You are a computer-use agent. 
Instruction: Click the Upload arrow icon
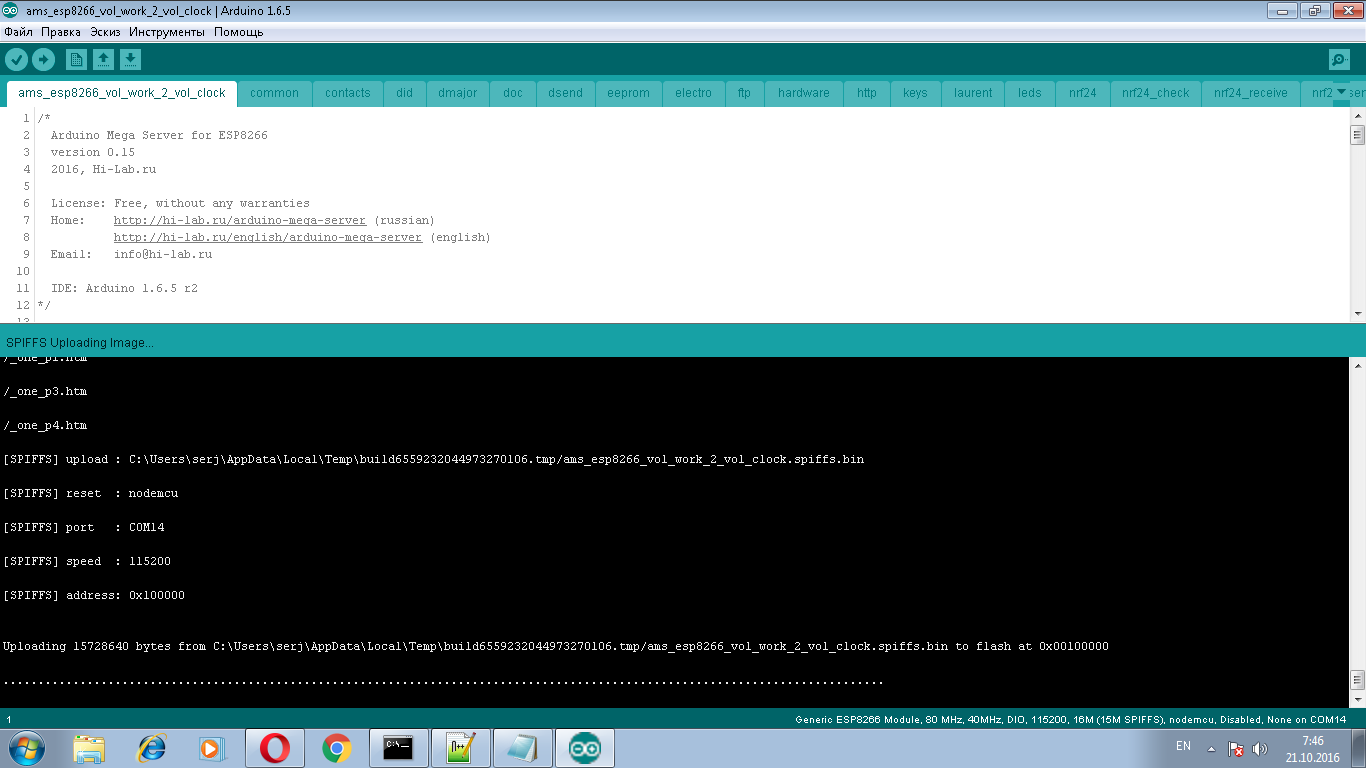[x=43, y=60]
